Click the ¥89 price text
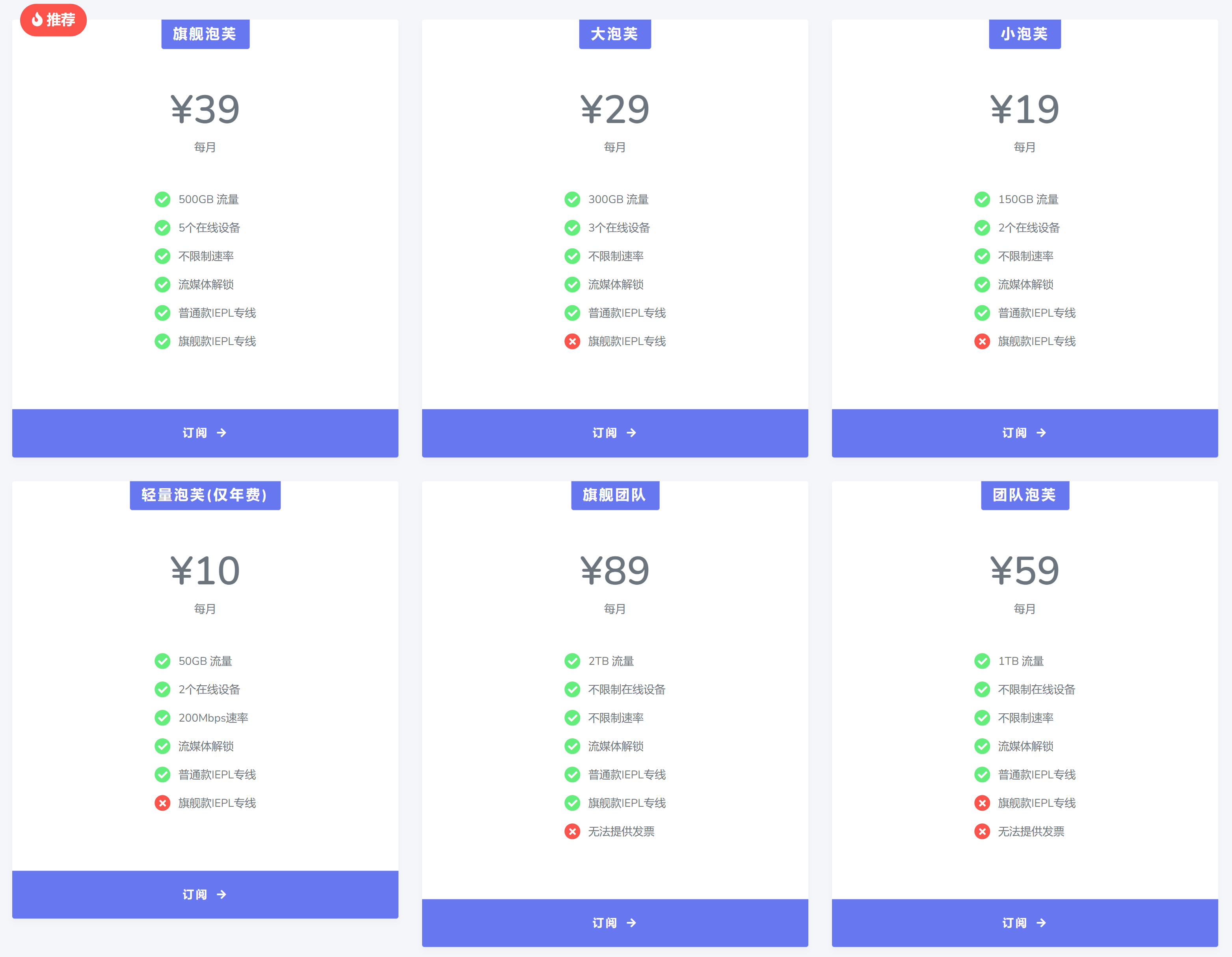1232x957 pixels. pyautogui.click(x=614, y=571)
